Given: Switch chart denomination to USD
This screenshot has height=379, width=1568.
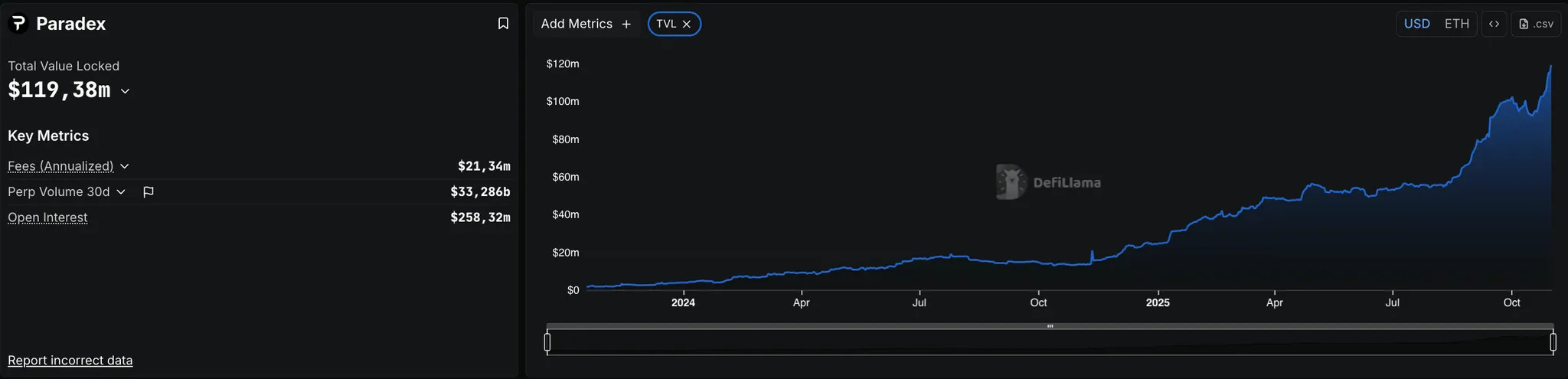Looking at the screenshot, I should point(1417,24).
